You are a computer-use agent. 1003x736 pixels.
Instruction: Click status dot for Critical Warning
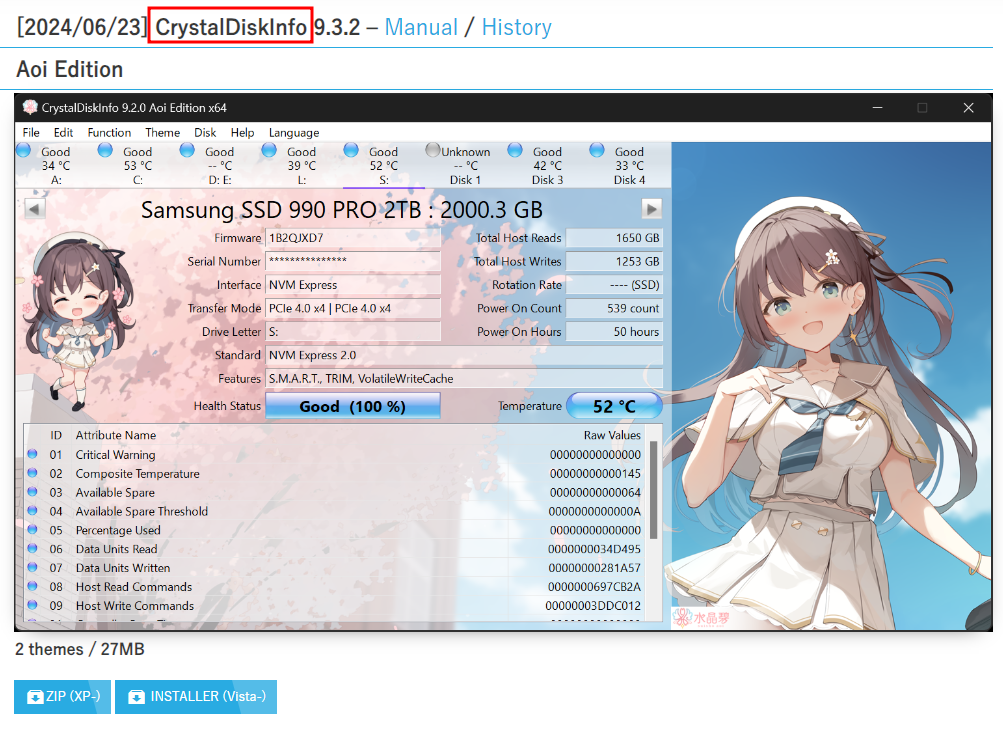[x=32, y=454]
